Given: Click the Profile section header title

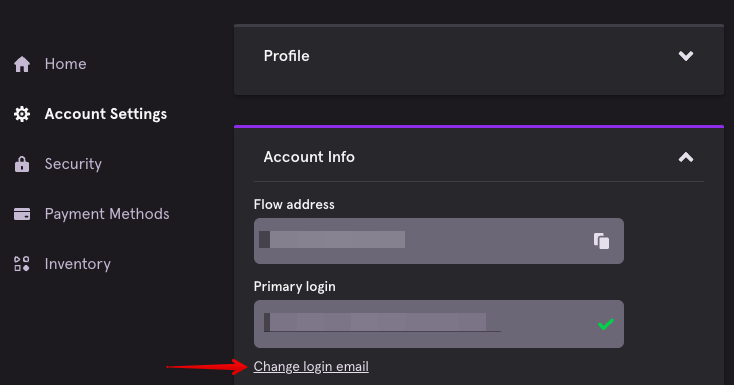Looking at the screenshot, I should [286, 56].
